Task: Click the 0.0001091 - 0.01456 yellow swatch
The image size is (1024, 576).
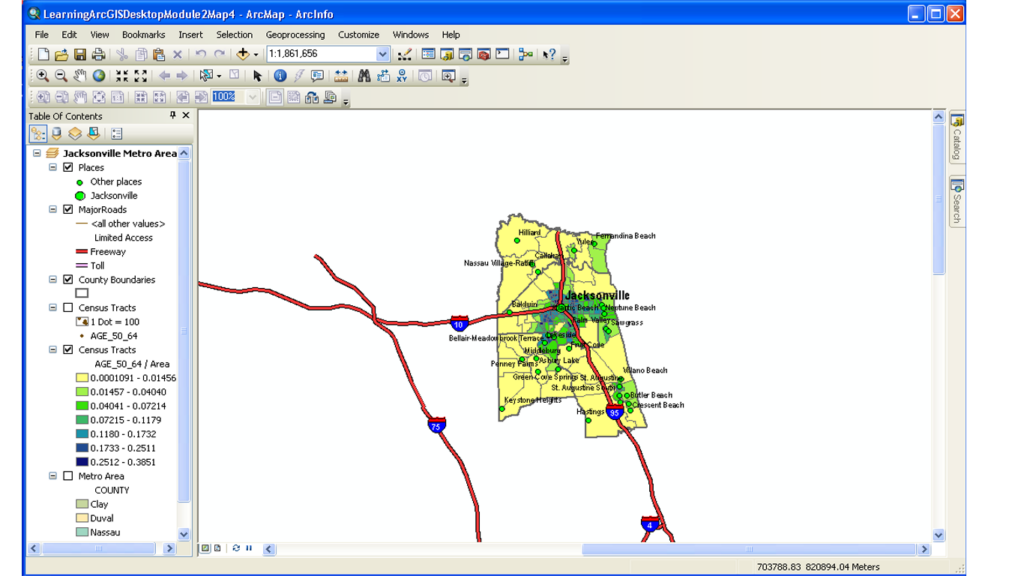Action: point(82,378)
